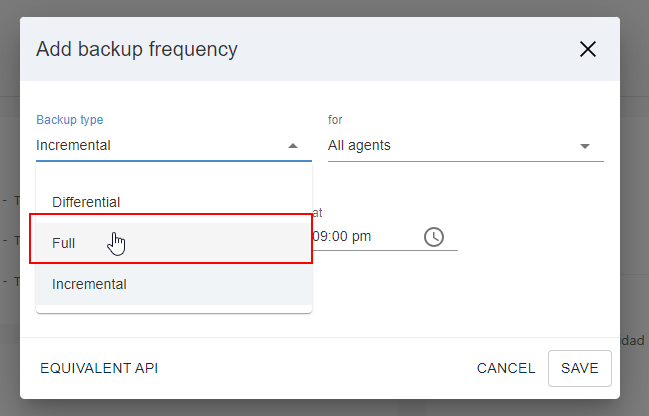Save the backup frequency

click(x=579, y=368)
